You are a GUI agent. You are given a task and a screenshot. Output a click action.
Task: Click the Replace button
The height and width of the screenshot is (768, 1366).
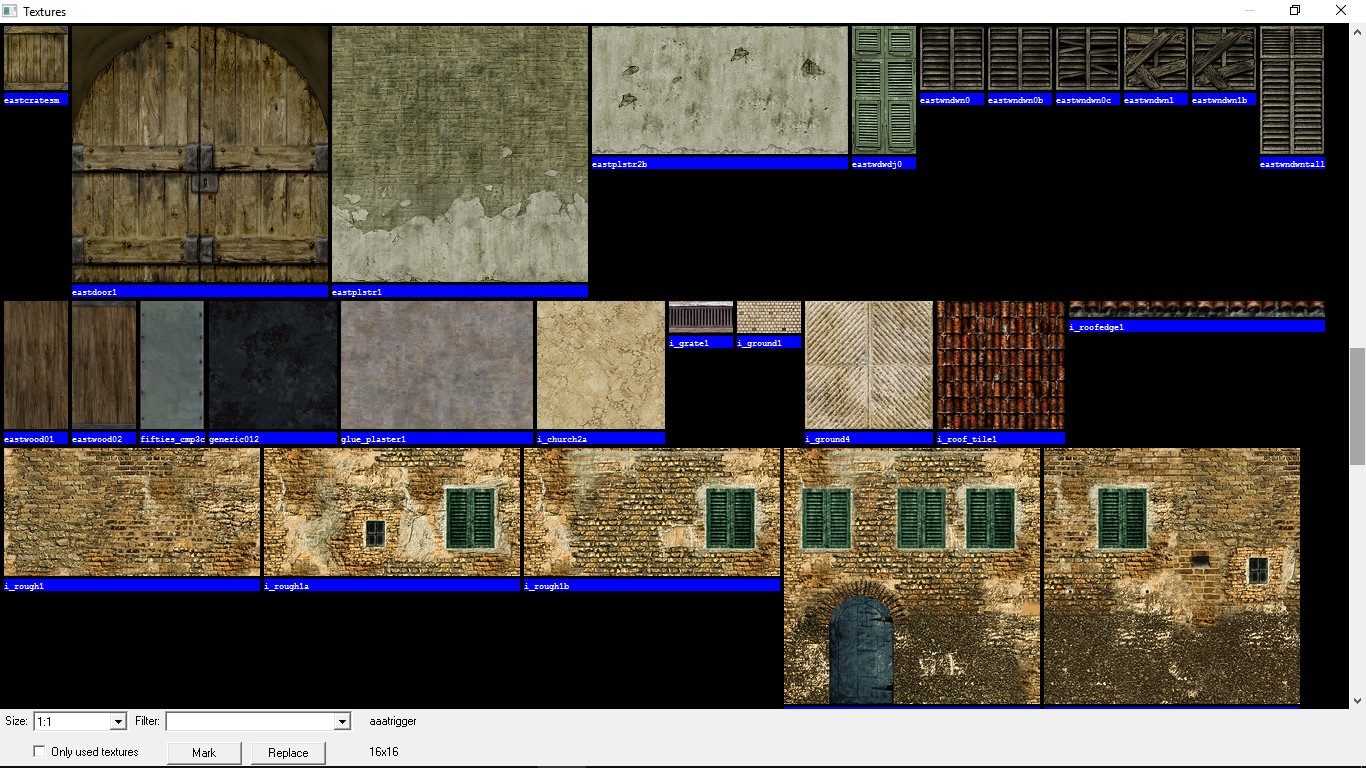coord(288,753)
